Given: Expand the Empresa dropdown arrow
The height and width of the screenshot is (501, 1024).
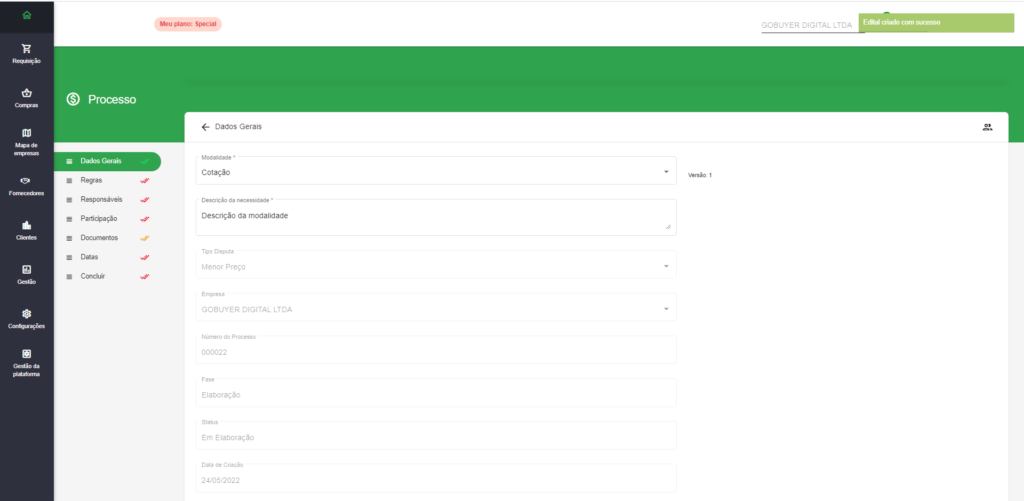Looking at the screenshot, I should point(666,308).
